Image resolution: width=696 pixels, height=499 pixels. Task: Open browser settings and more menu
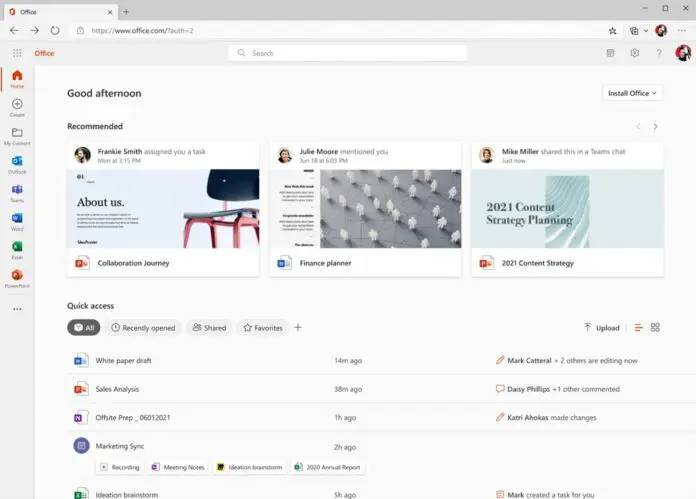(x=682, y=31)
